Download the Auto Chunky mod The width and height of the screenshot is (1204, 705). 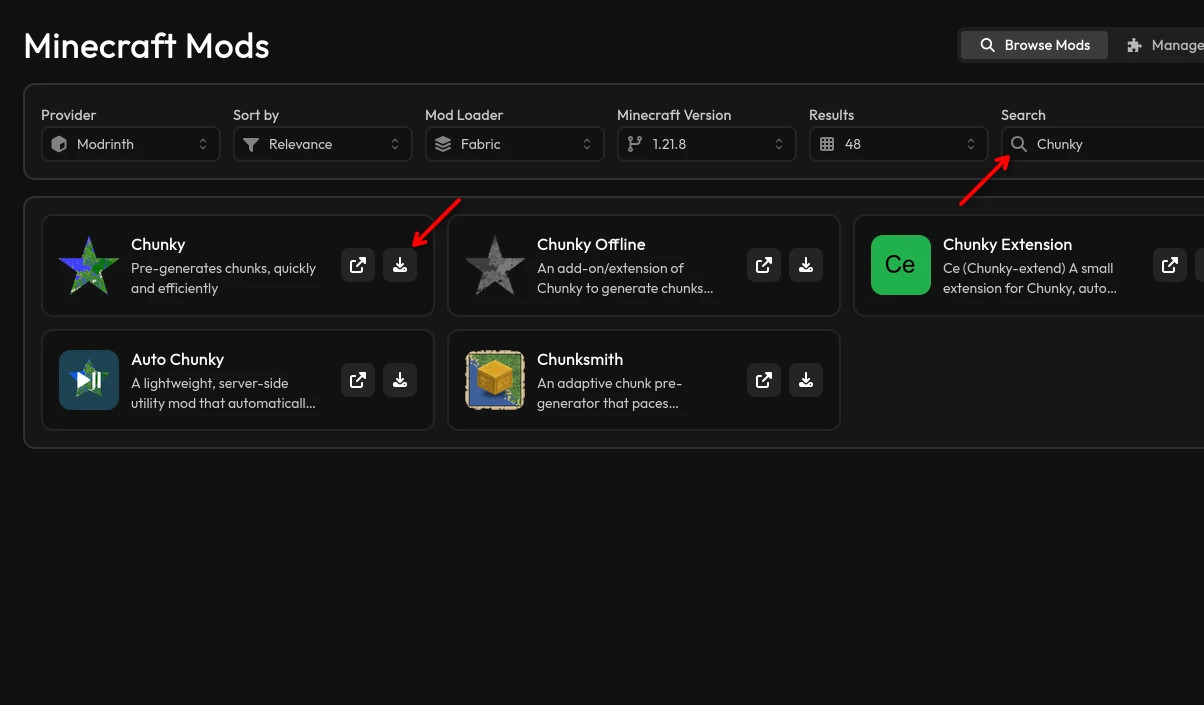(x=400, y=380)
